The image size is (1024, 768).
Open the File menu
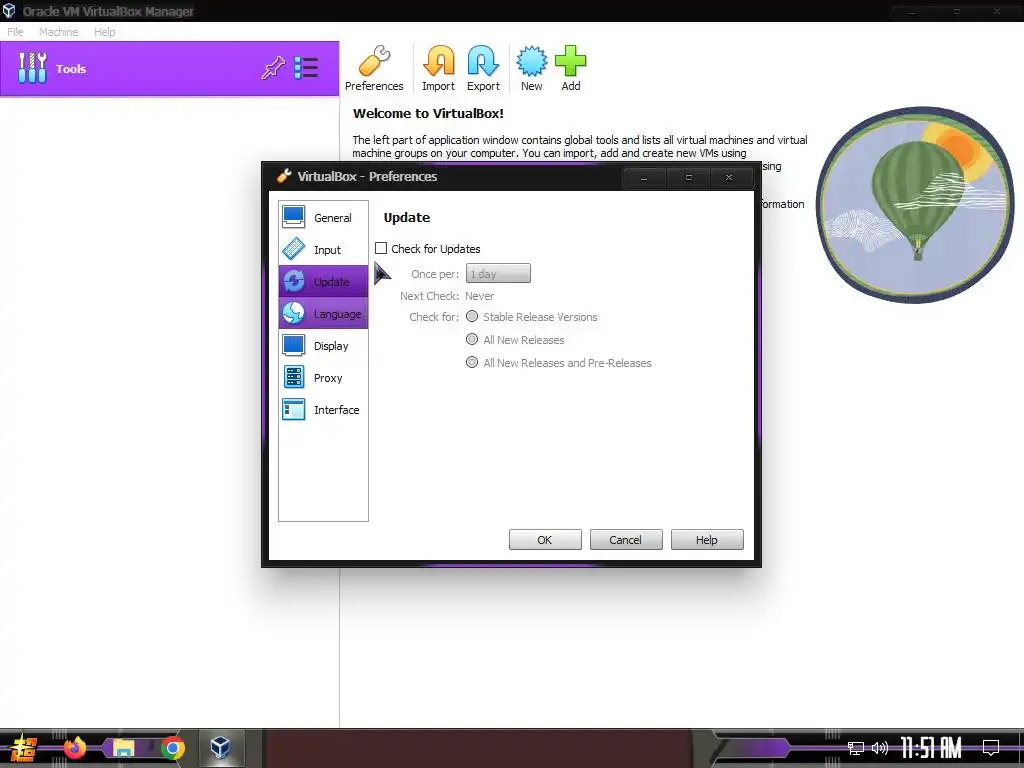click(x=15, y=31)
